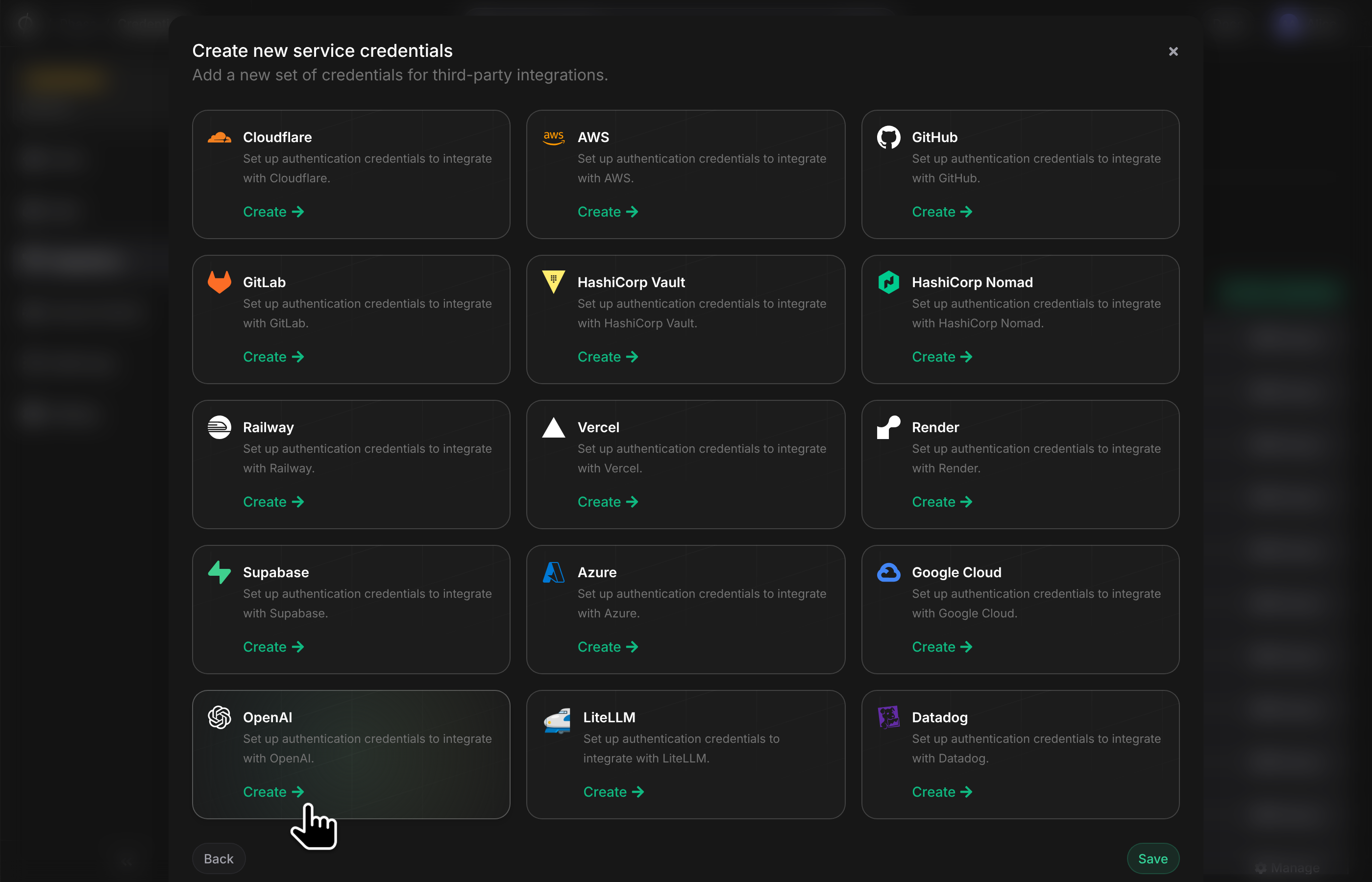Click the GitLab card description text
This screenshot has width=1372, height=882.
[367, 314]
